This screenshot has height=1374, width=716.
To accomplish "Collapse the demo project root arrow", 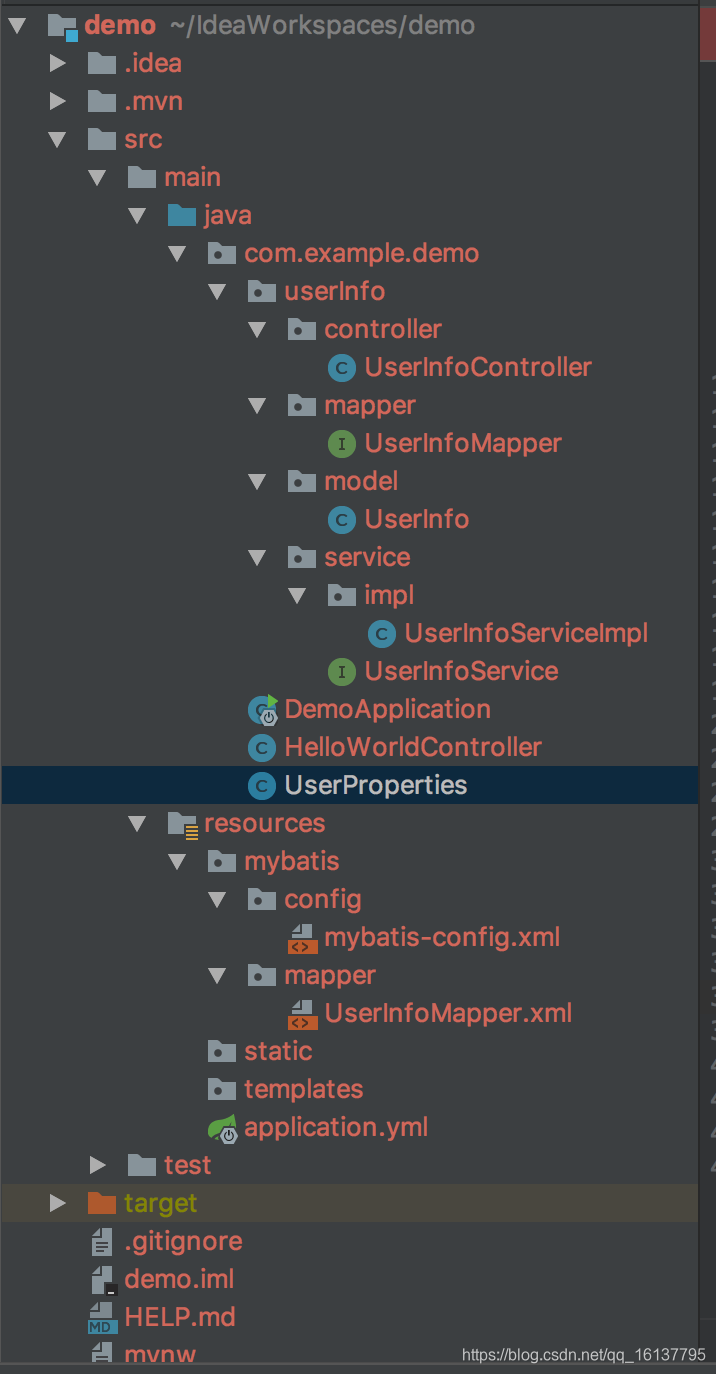I will coord(18,25).
